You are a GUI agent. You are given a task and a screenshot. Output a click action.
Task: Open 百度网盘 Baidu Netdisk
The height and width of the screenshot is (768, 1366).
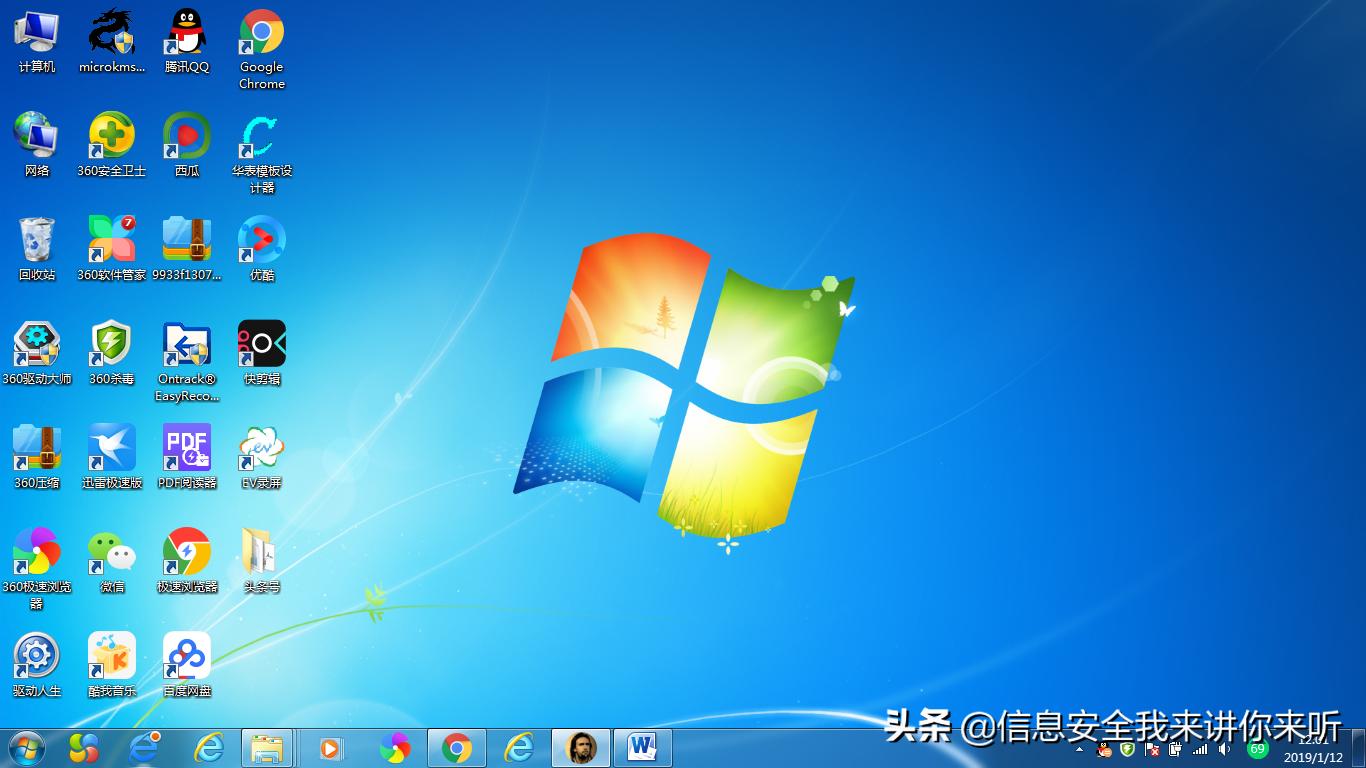point(186,657)
